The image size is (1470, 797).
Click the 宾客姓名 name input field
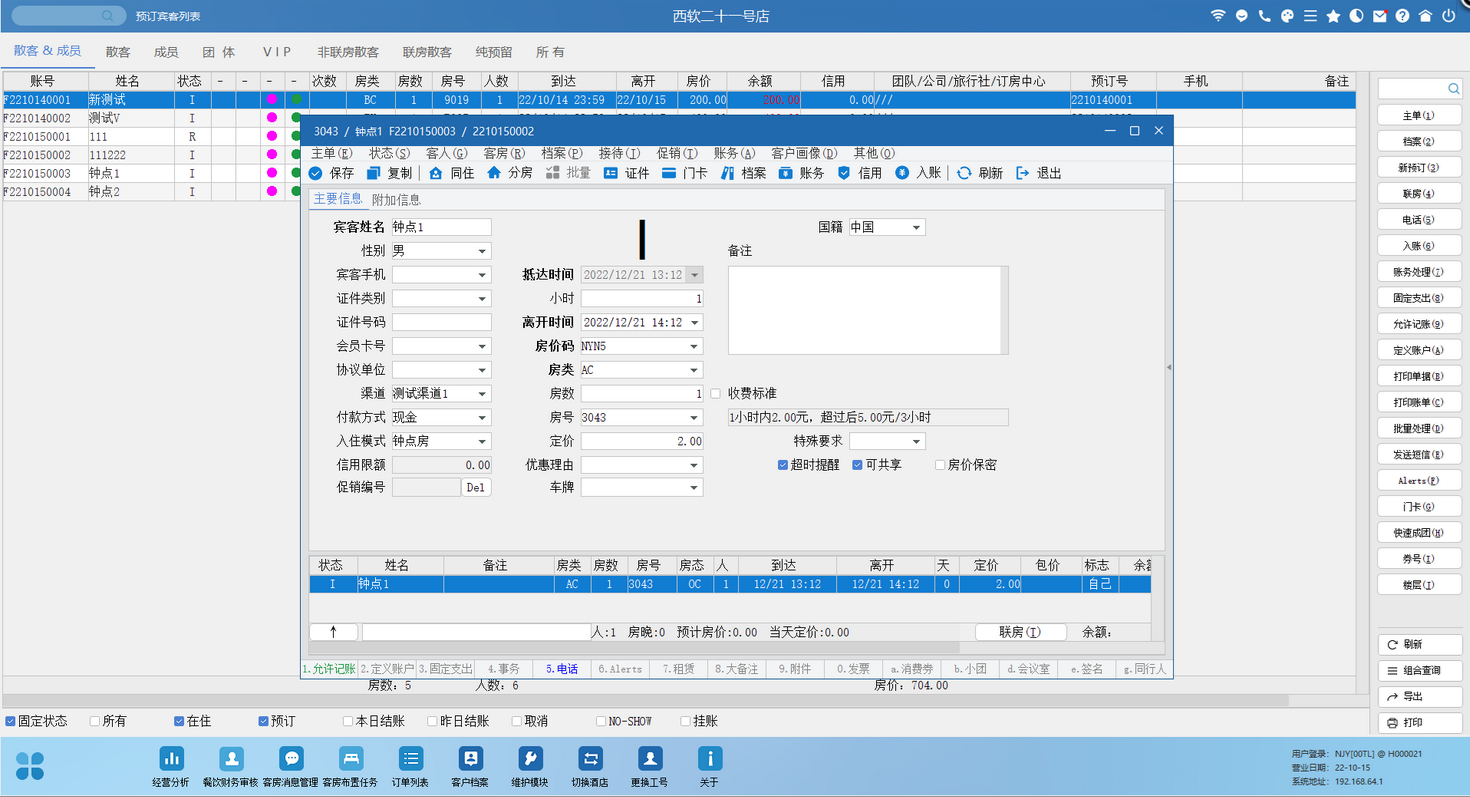[441, 227]
